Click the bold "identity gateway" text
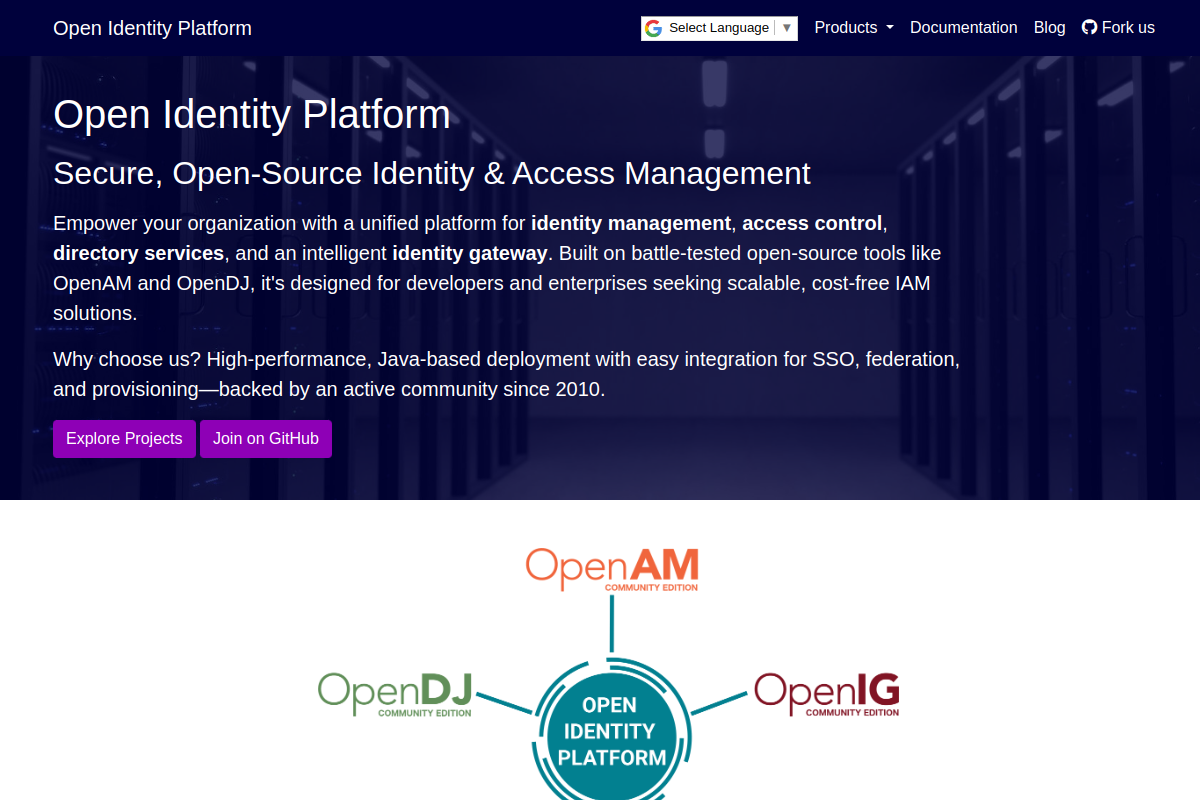 (470, 253)
